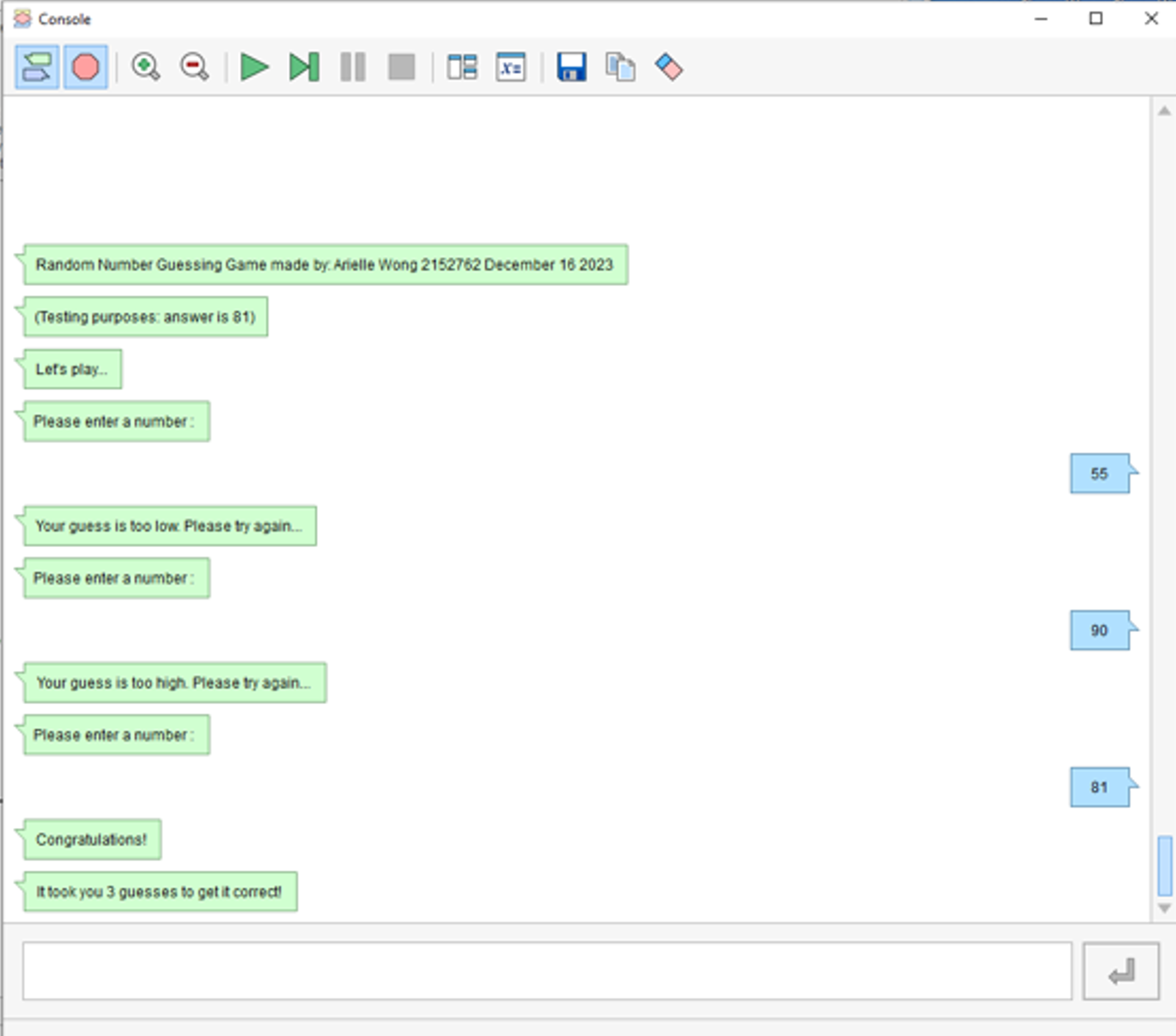Click the gray pause button
Screen dimensions: 1176x1036
353,67
